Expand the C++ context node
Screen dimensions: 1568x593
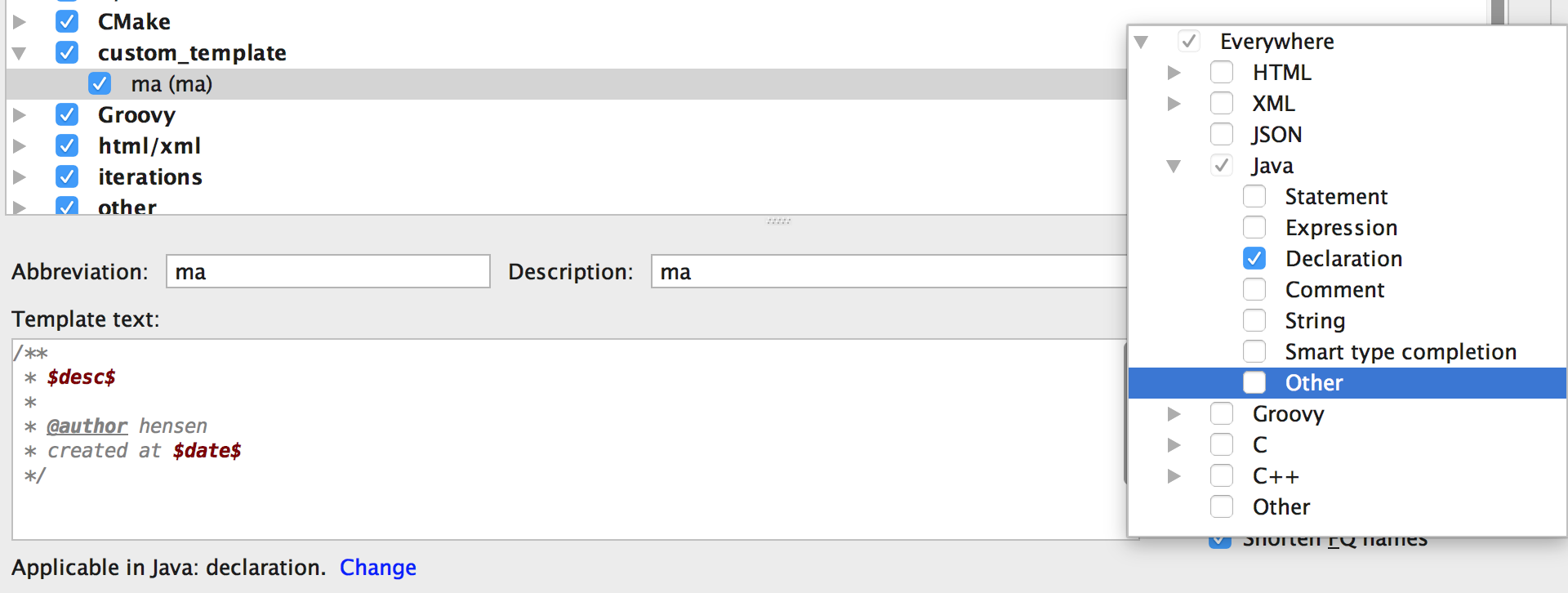[1174, 476]
